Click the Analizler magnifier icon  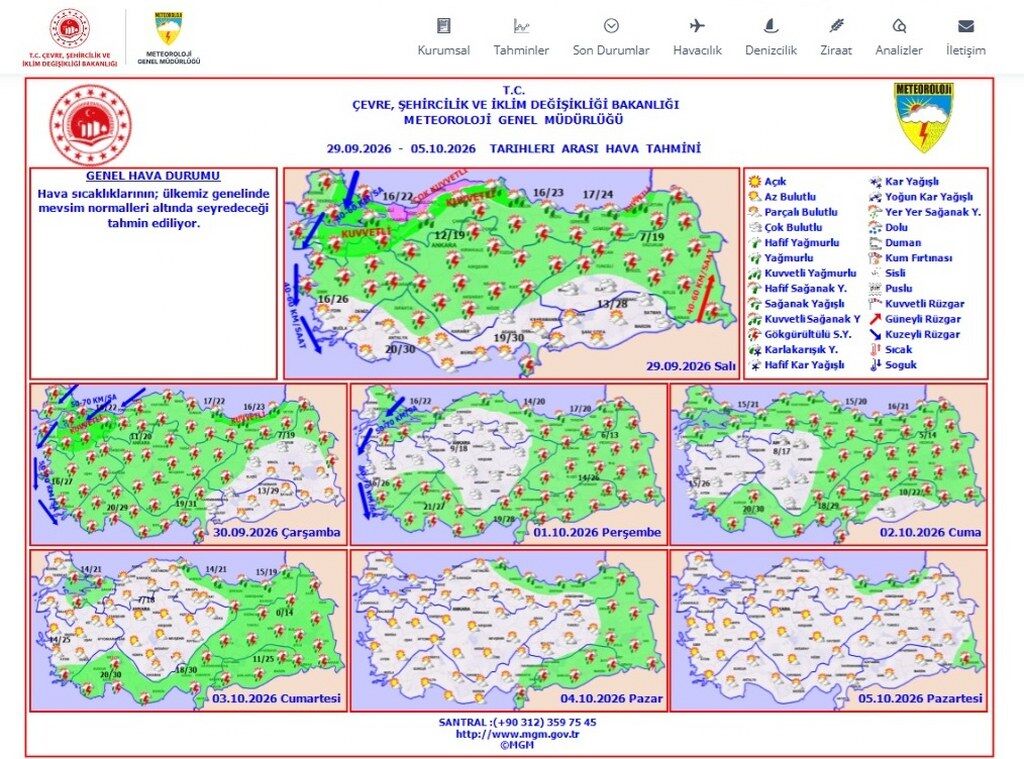tap(899, 26)
